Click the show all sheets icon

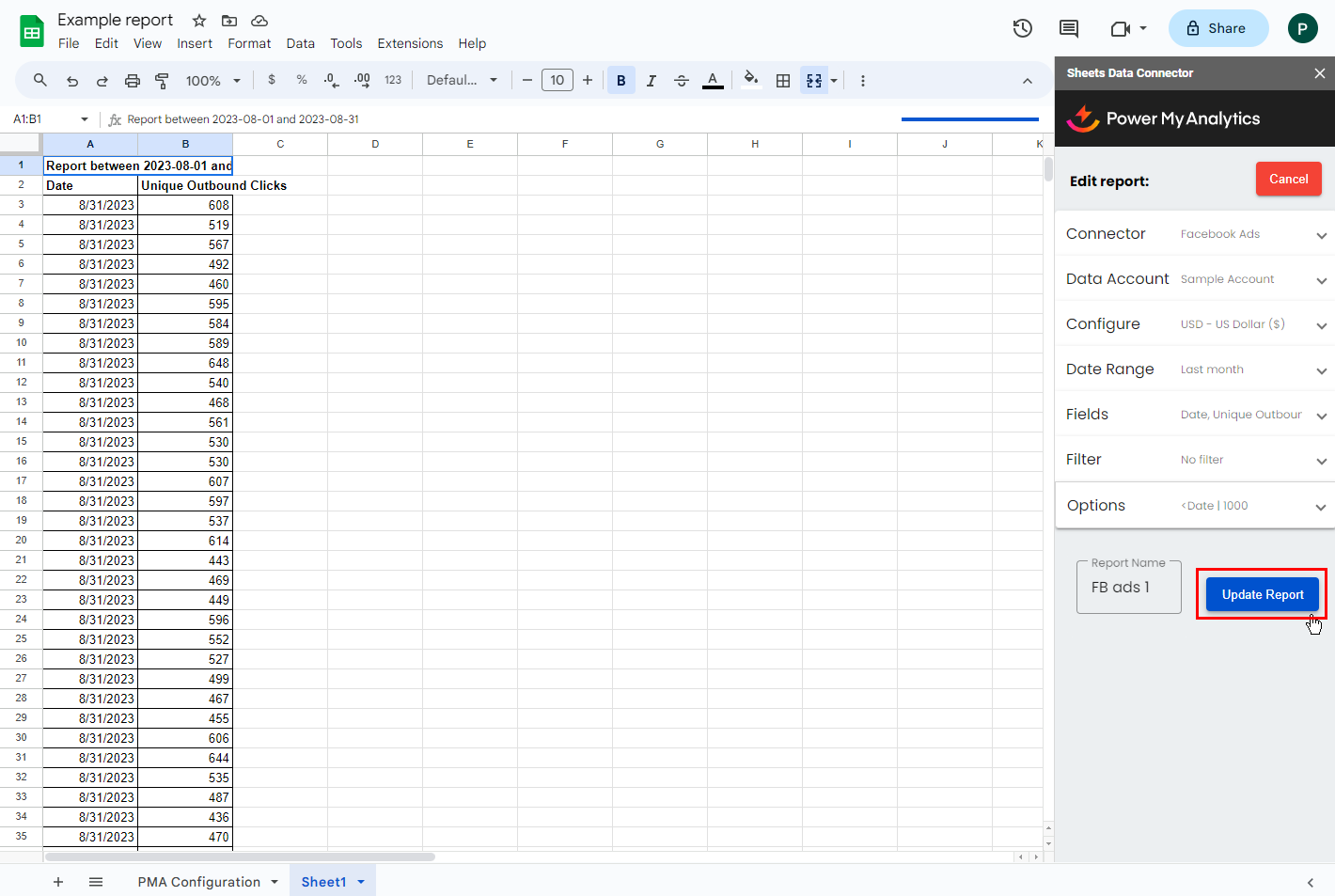coord(96,882)
